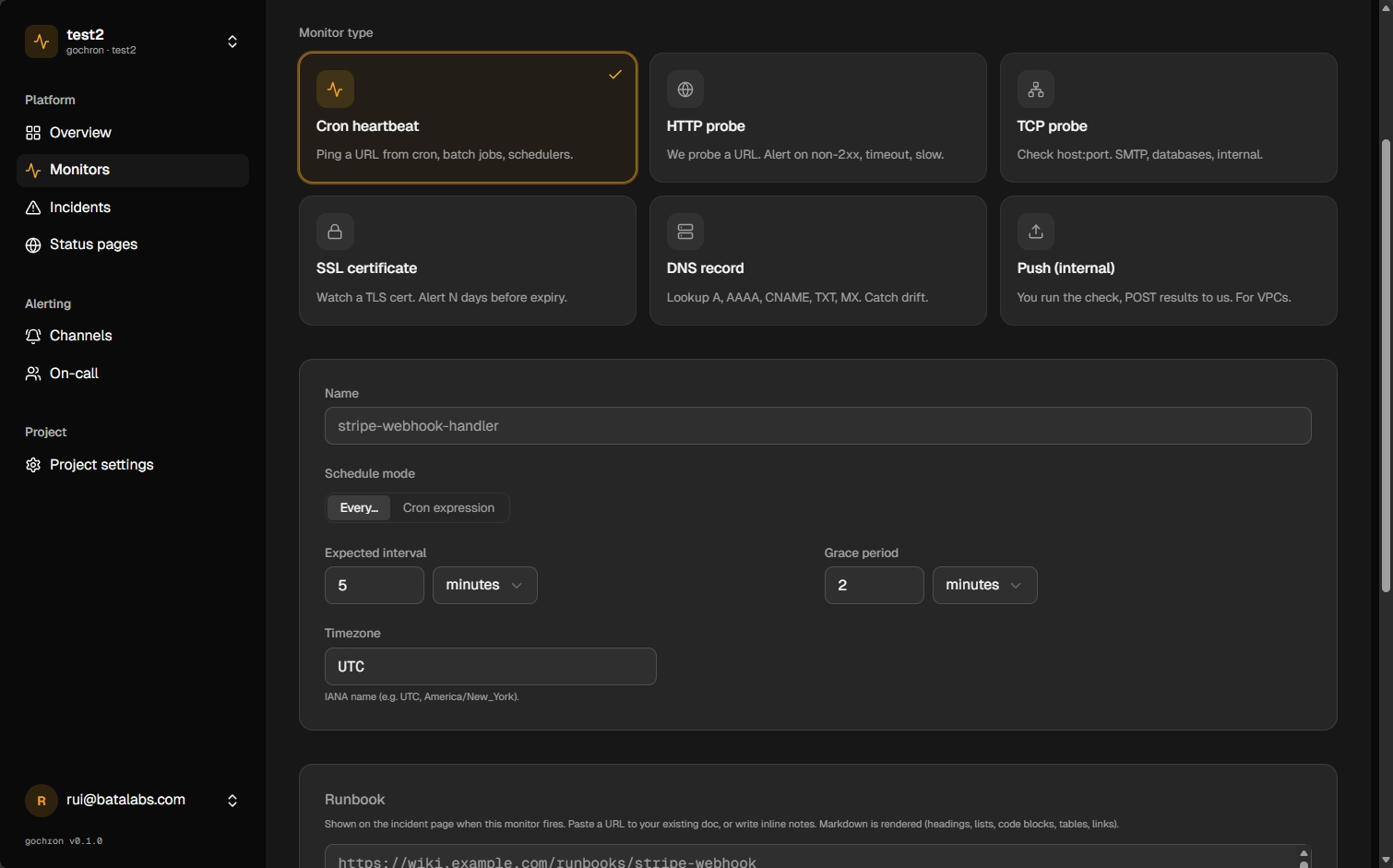1393x868 pixels.
Task: Expand the rui@batalabs.com account menu chevrons
Action: click(x=232, y=801)
